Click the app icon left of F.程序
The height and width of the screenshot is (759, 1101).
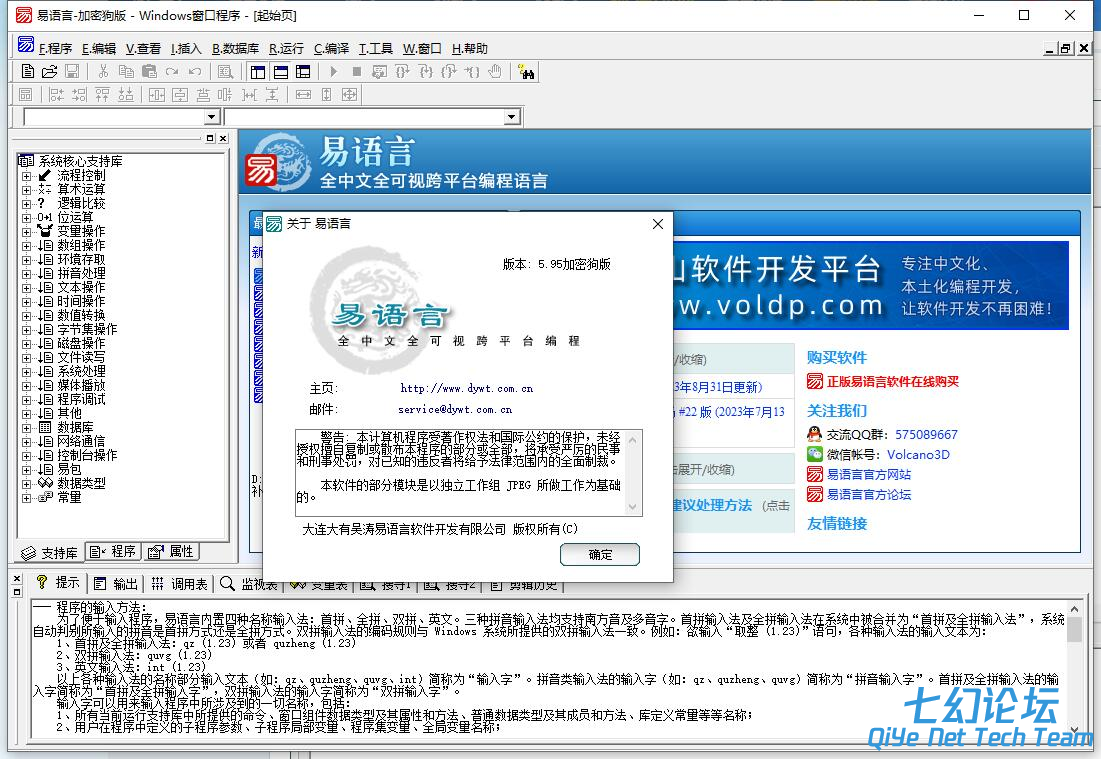coord(26,44)
